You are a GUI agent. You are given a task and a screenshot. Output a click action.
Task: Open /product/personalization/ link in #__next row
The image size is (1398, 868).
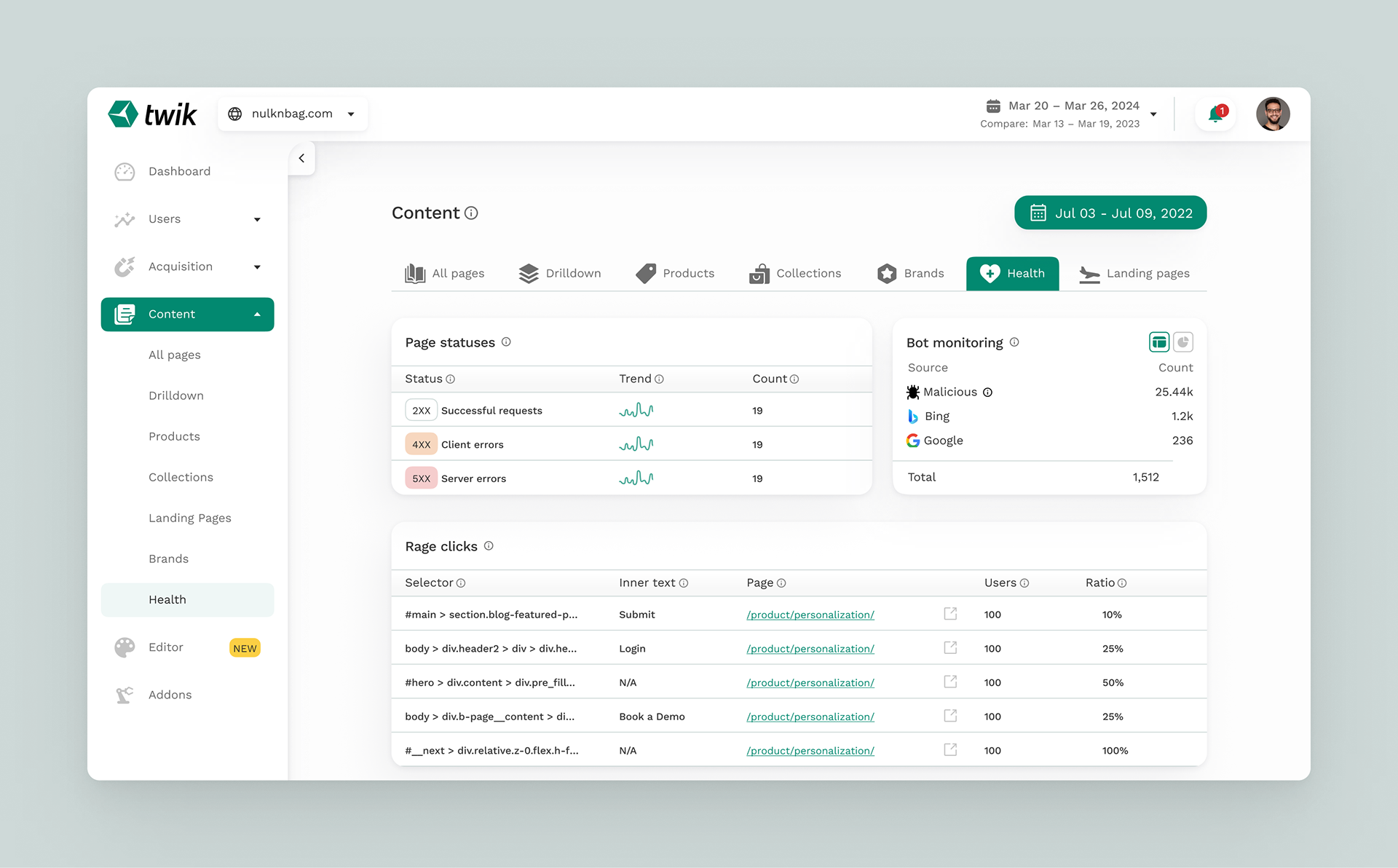coord(810,751)
